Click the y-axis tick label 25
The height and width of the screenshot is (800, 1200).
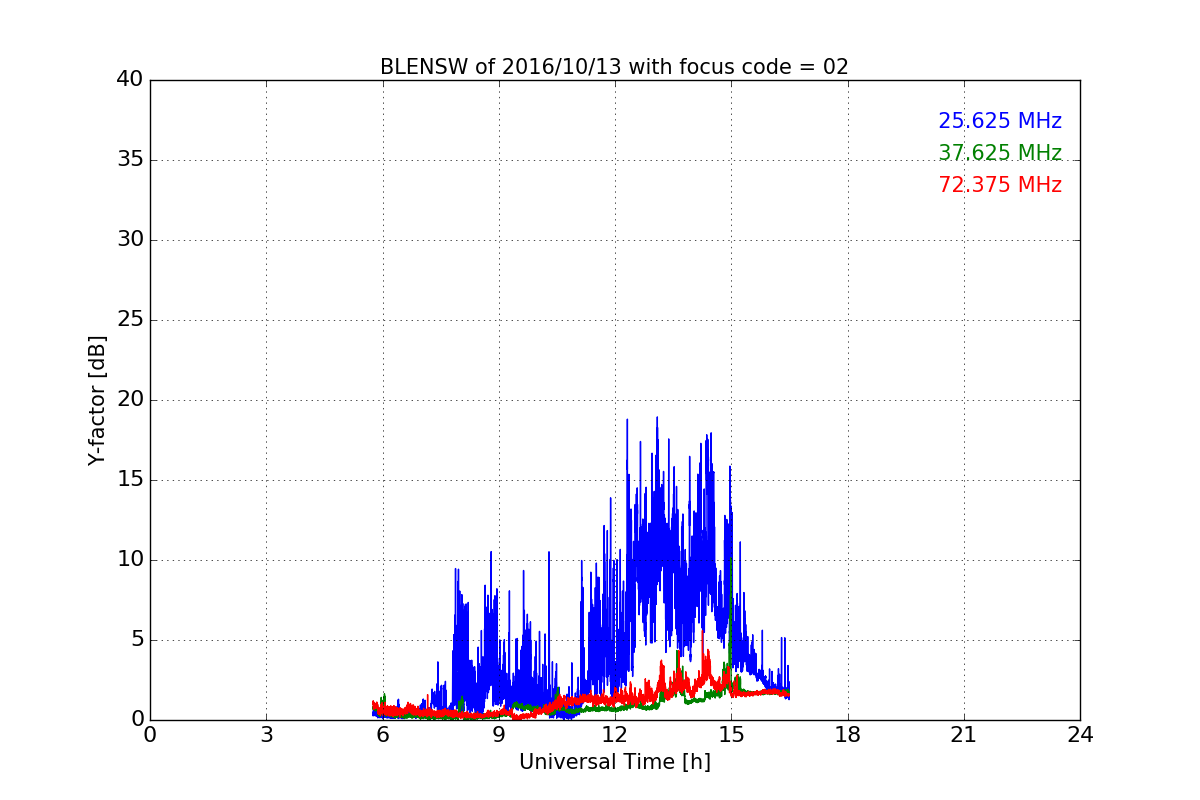coord(130,320)
